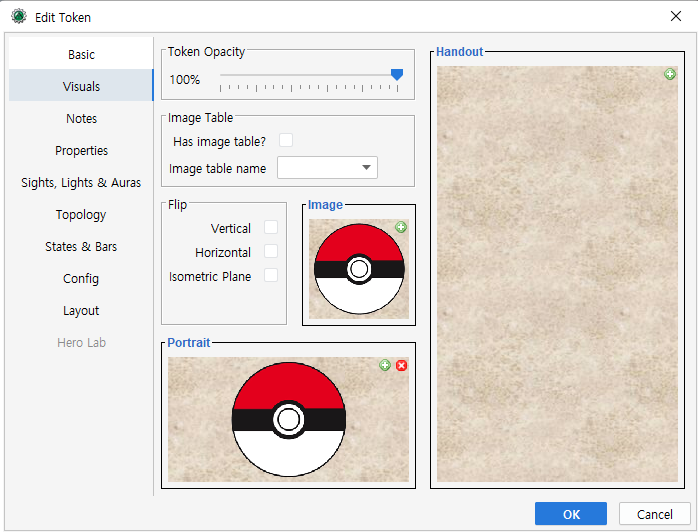
Task: Click the Token Opacity slider track middle
Action: tap(308, 75)
